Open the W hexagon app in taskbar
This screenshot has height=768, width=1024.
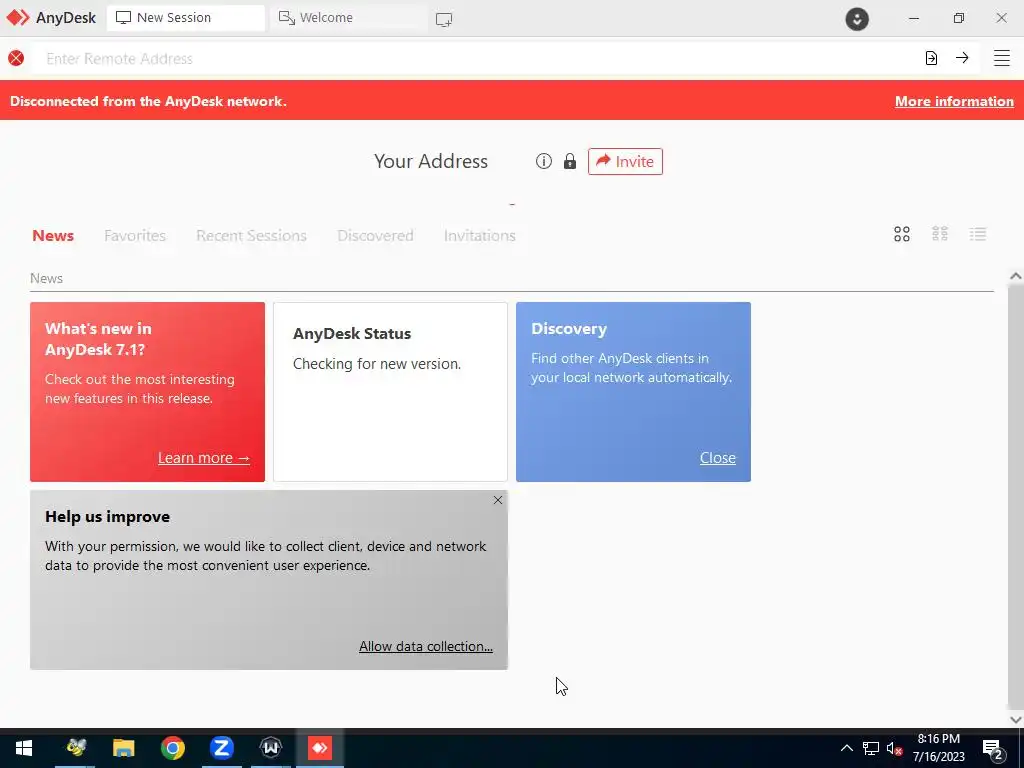[270, 748]
